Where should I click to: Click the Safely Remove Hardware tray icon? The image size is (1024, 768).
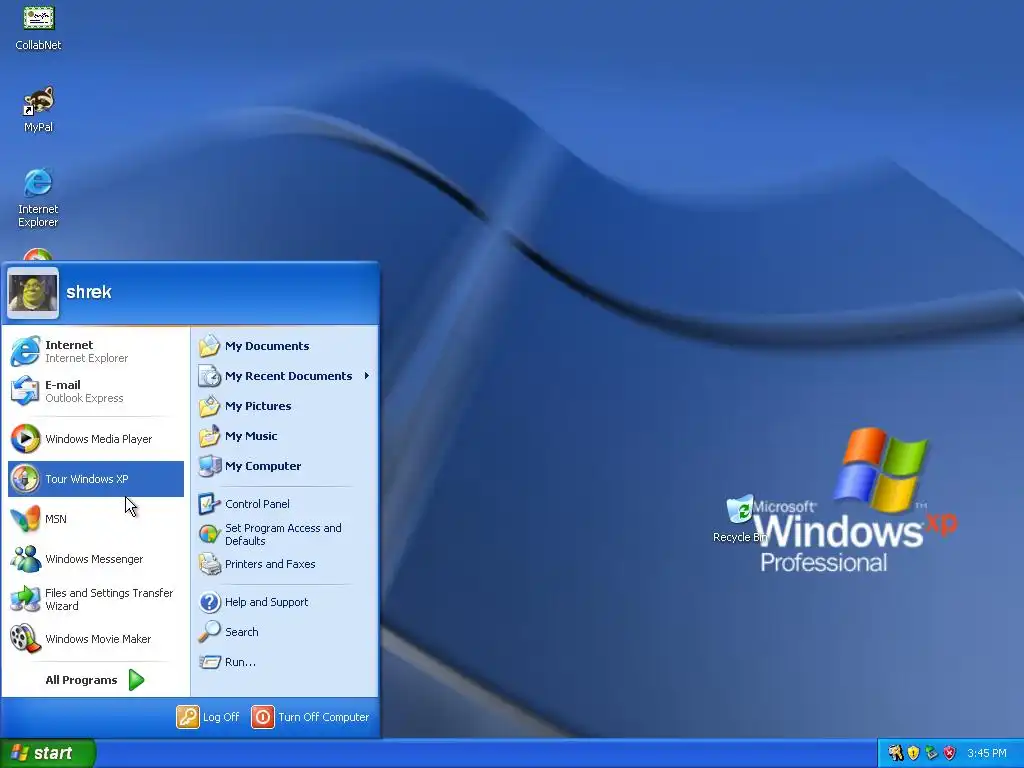[931, 753]
